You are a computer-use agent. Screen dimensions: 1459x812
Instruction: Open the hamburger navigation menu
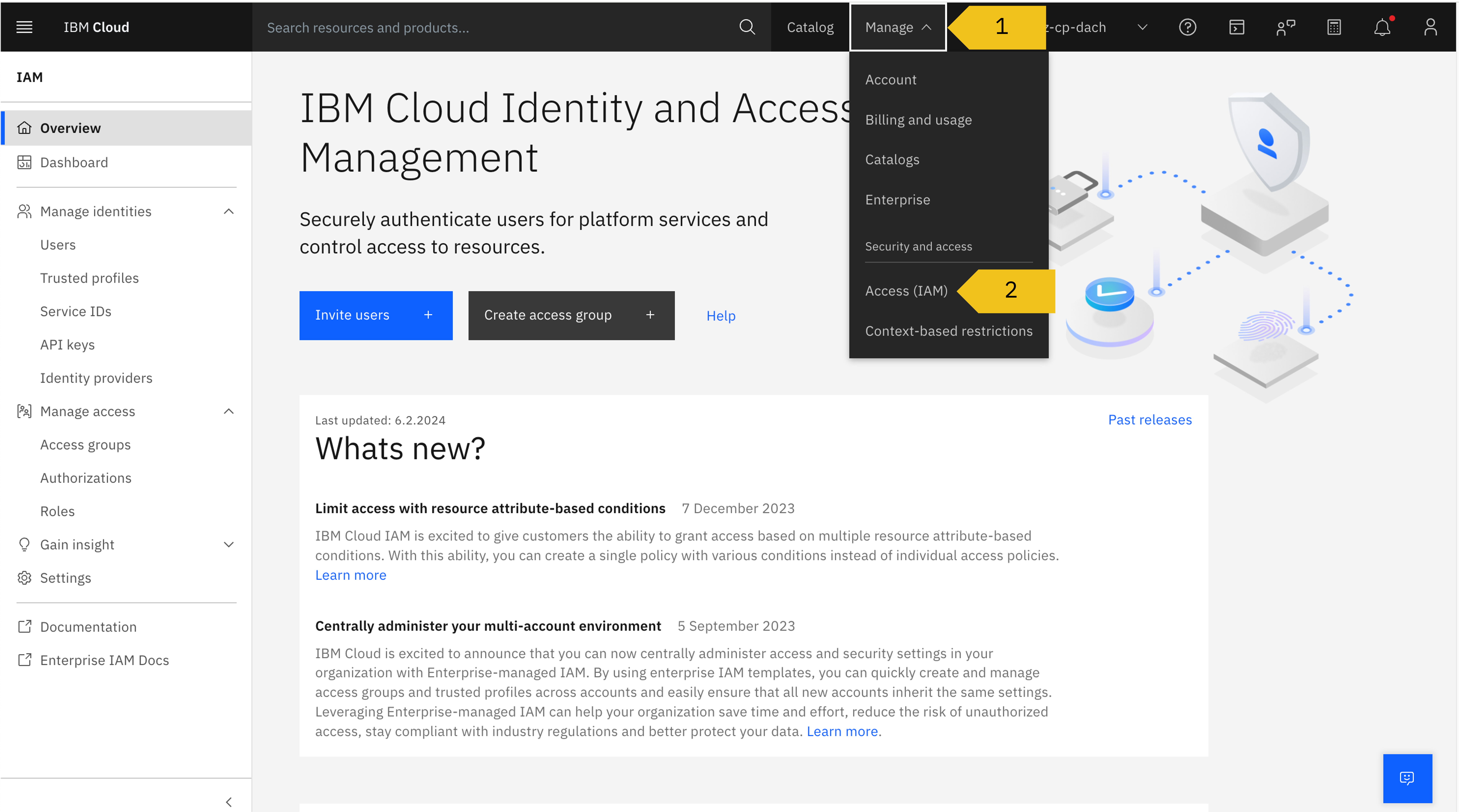24,27
